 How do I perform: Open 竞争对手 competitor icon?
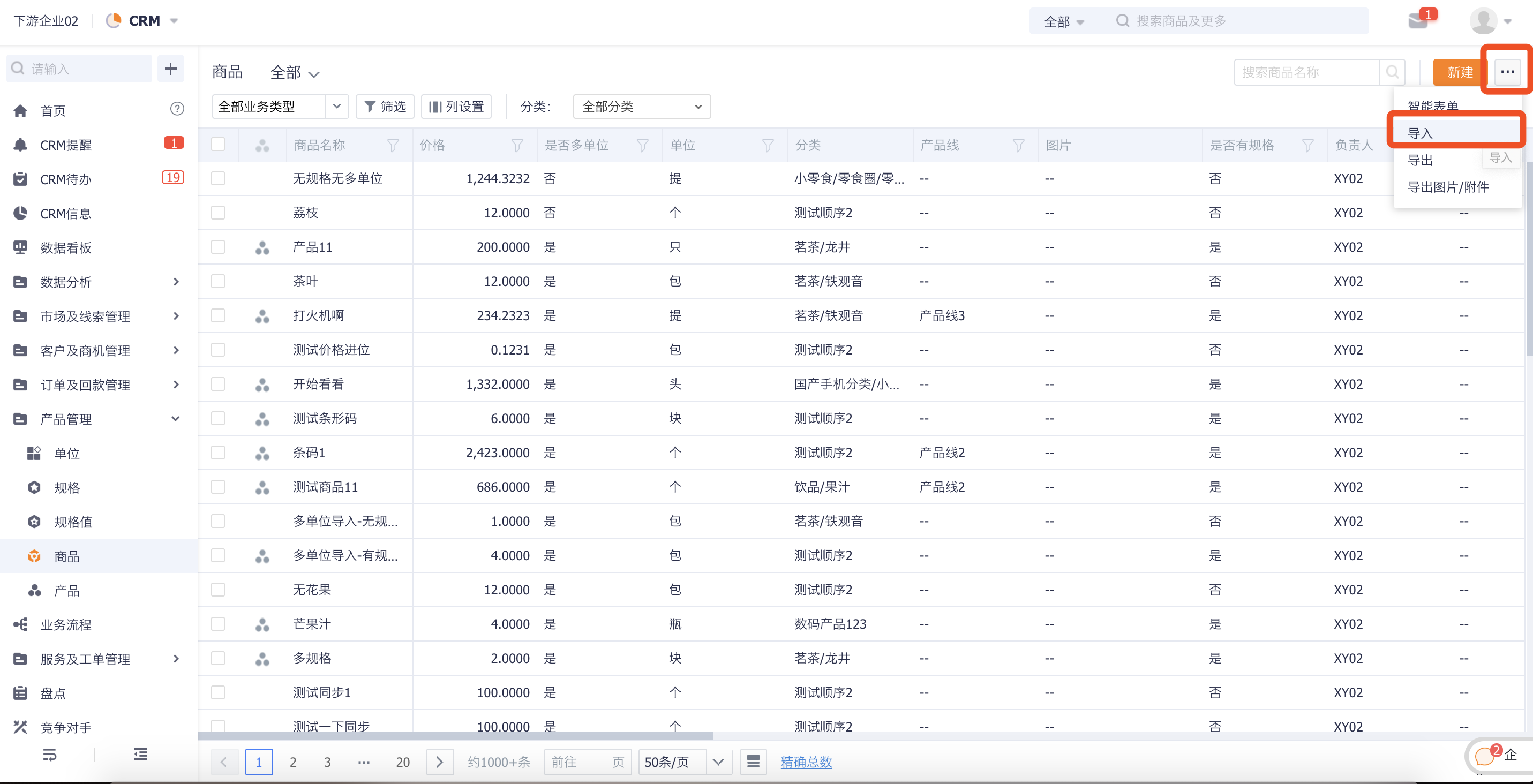click(x=20, y=727)
